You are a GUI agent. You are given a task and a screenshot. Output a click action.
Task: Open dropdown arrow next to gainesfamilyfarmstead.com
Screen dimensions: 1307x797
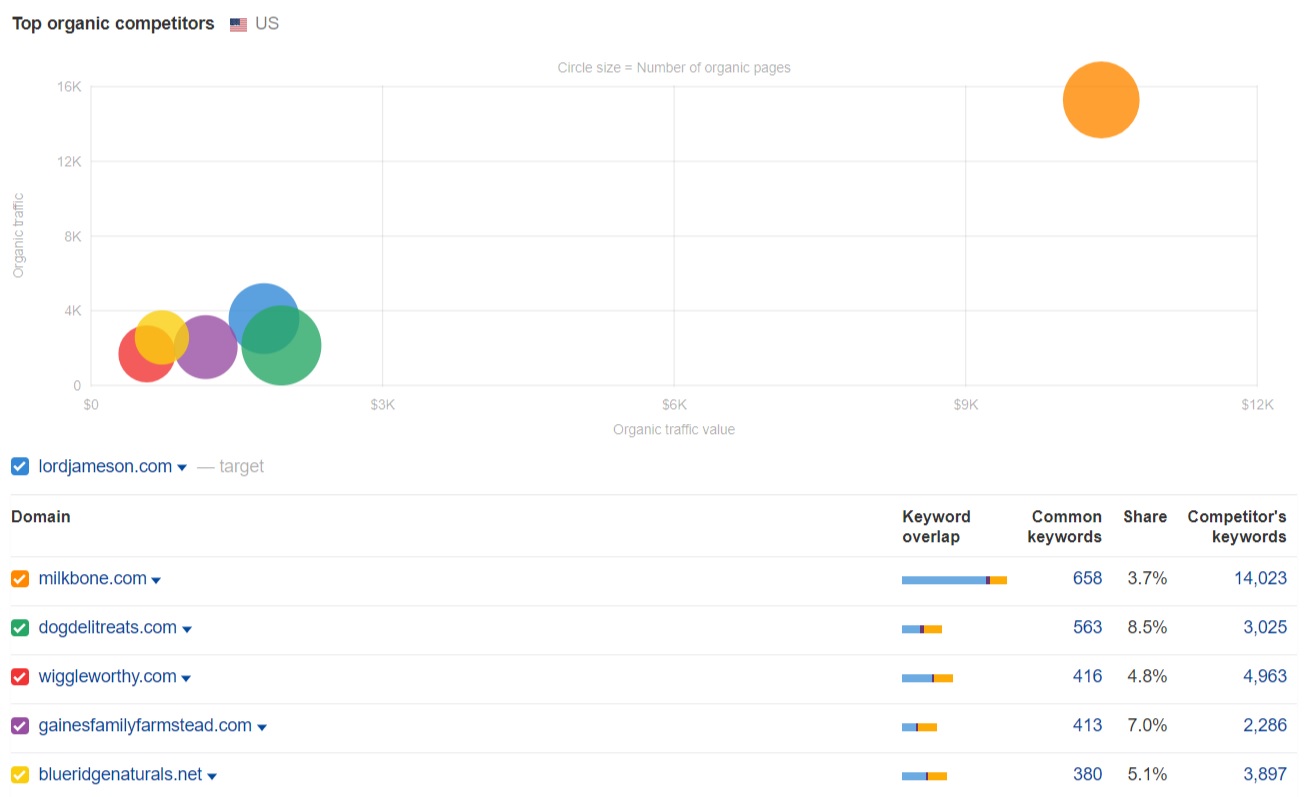[x=262, y=727]
